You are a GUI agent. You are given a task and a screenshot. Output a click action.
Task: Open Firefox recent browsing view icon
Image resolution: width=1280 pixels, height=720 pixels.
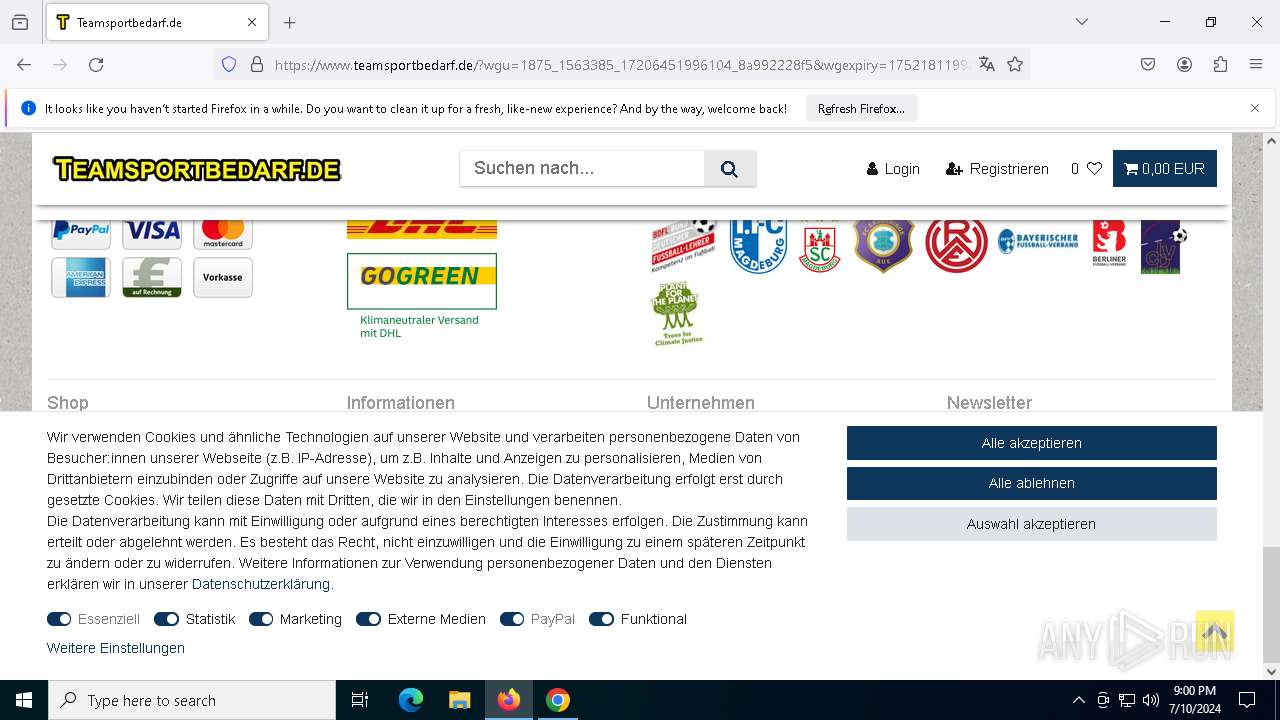coord(20,22)
